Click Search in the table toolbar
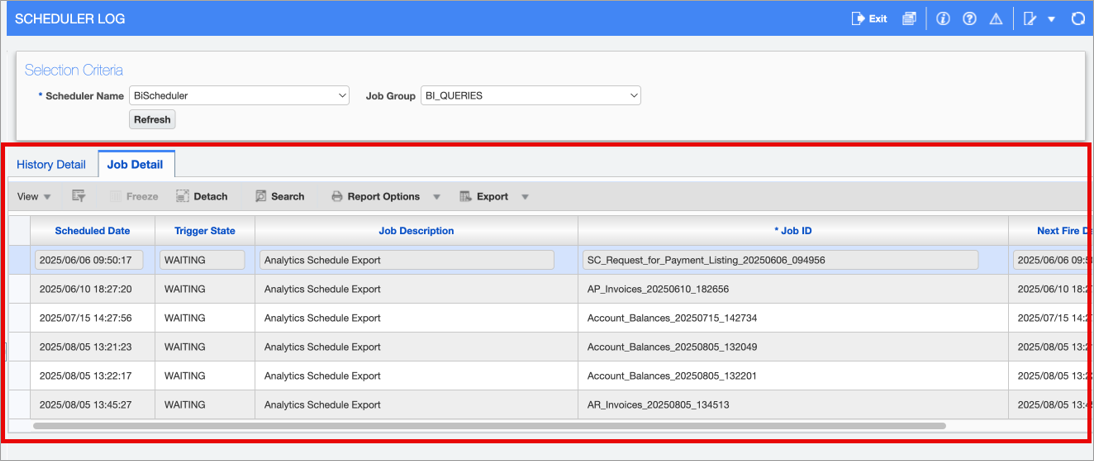 280,197
